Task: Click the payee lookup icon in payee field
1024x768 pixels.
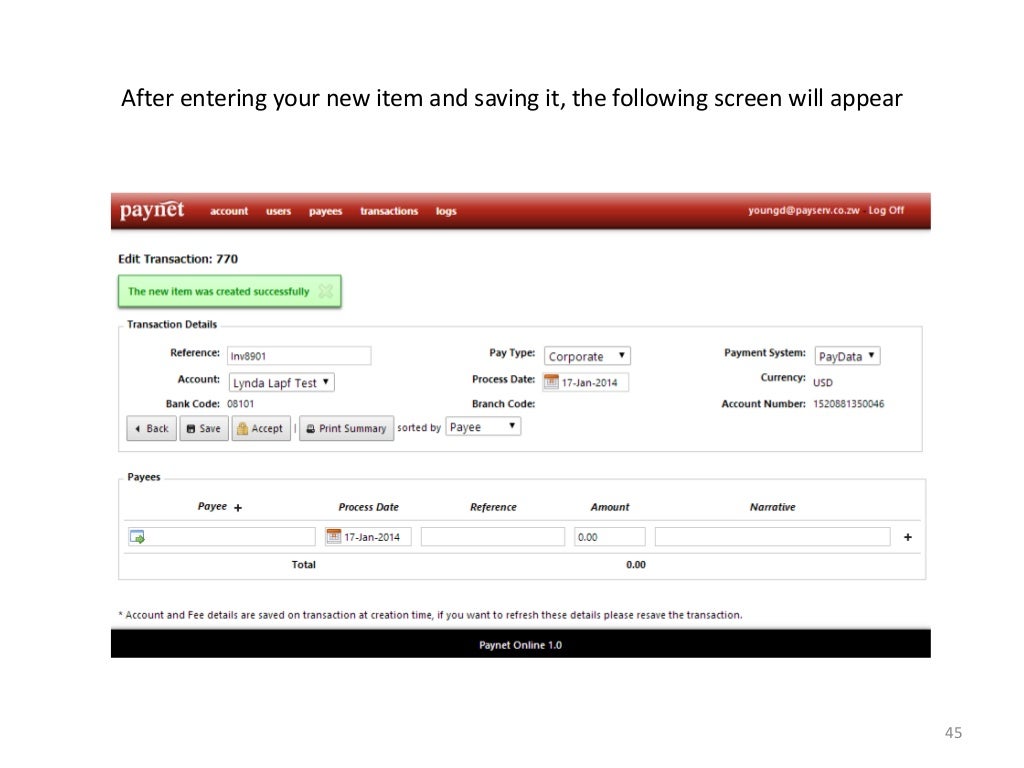Action: pos(137,537)
